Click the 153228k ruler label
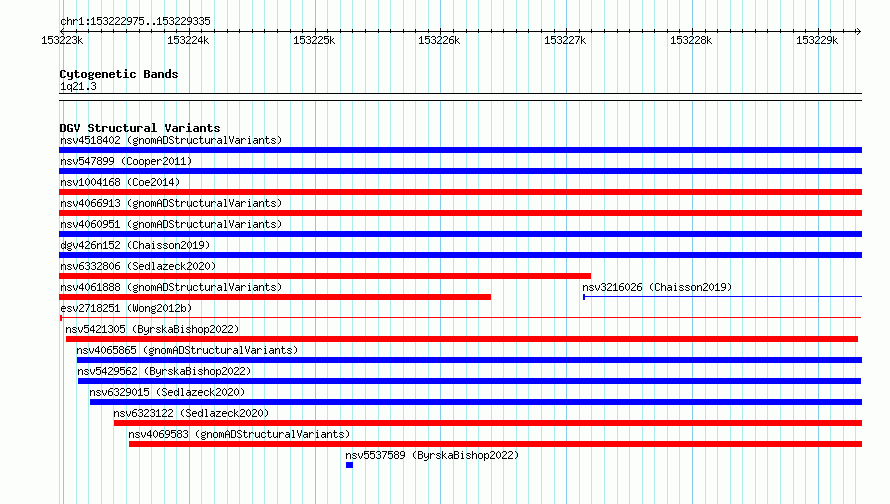The image size is (890, 504). [x=691, y=40]
